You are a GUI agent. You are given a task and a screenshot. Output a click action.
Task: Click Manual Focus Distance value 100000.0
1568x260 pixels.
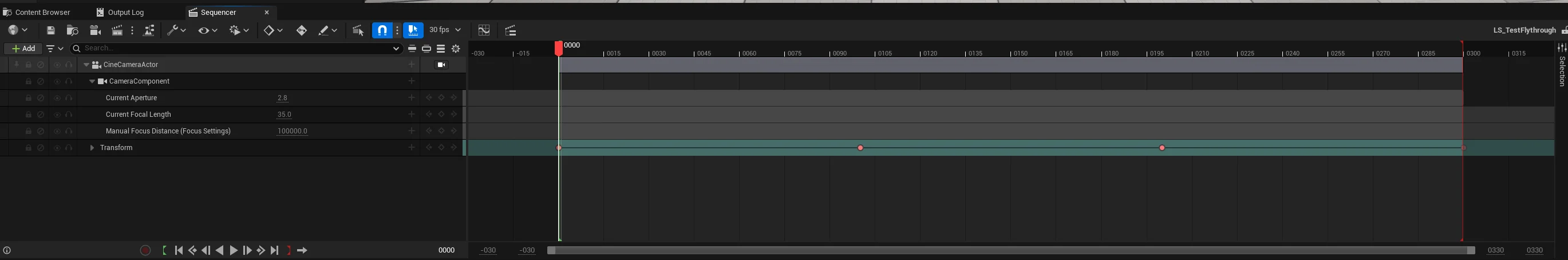(x=292, y=131)
